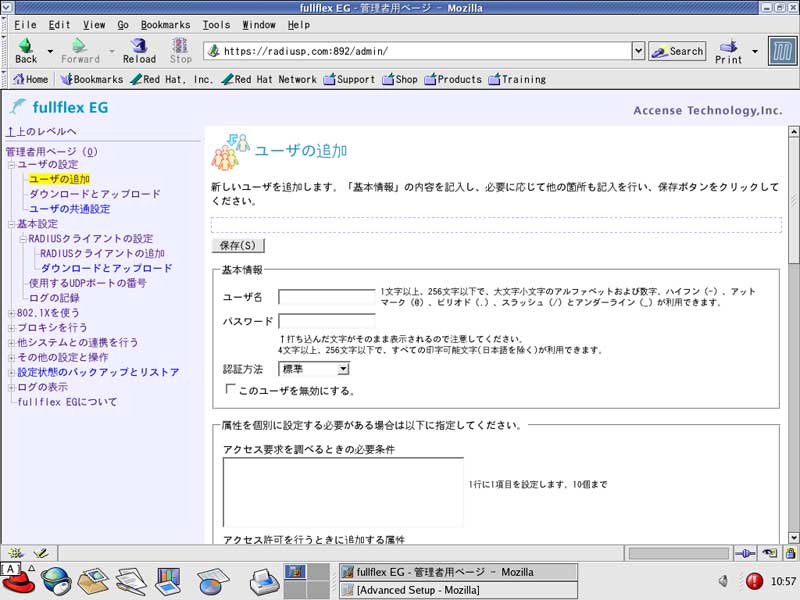Click the speaker volume icon in tray
Viewport: 800px width, 600px height.
click(x=723, y=581)
